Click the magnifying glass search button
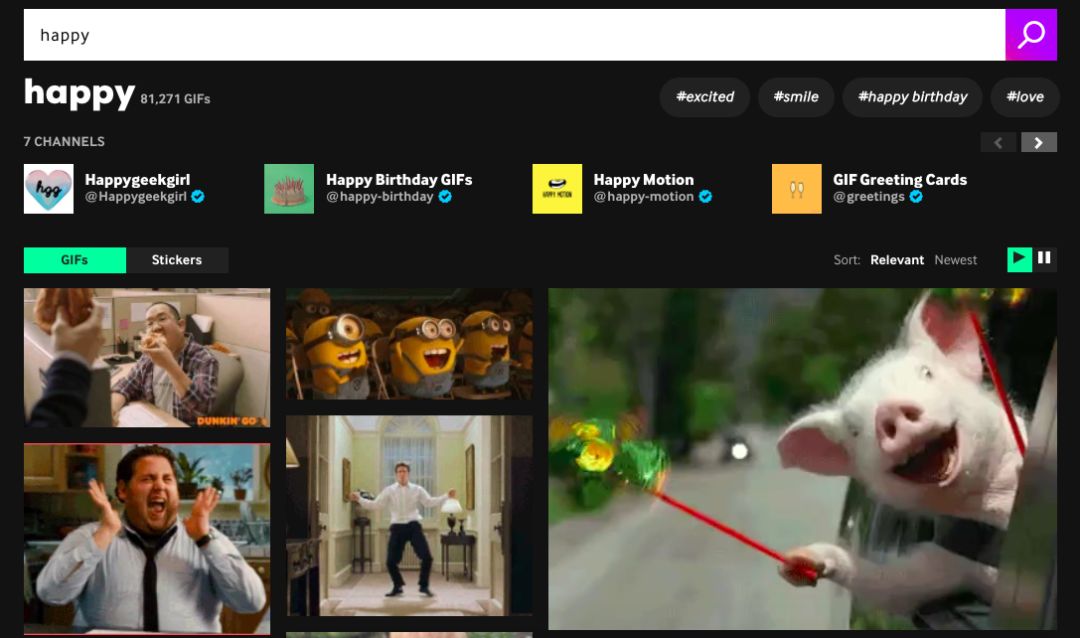 (x=1030, y=35)
